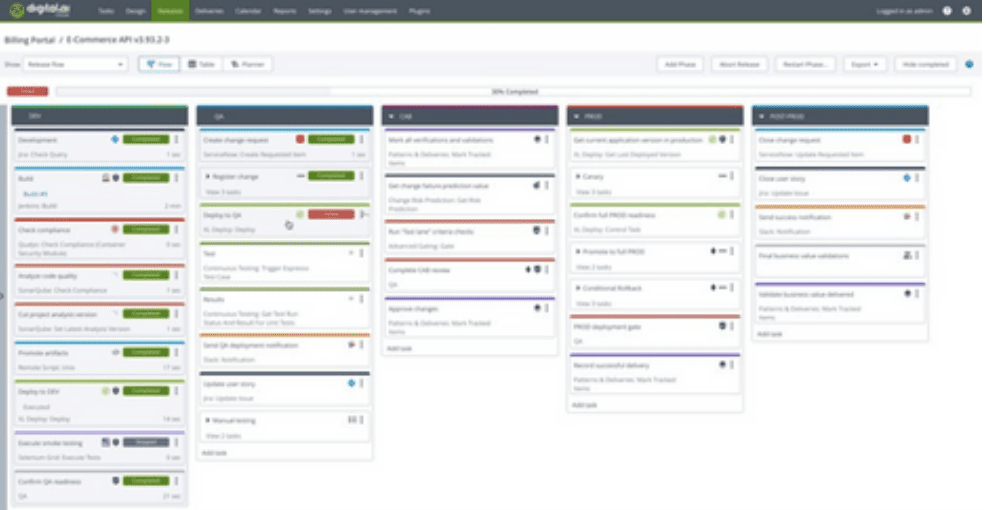
Task: Click the shield icon on Confirm QA readiness
Action: [x=116, y=481]
